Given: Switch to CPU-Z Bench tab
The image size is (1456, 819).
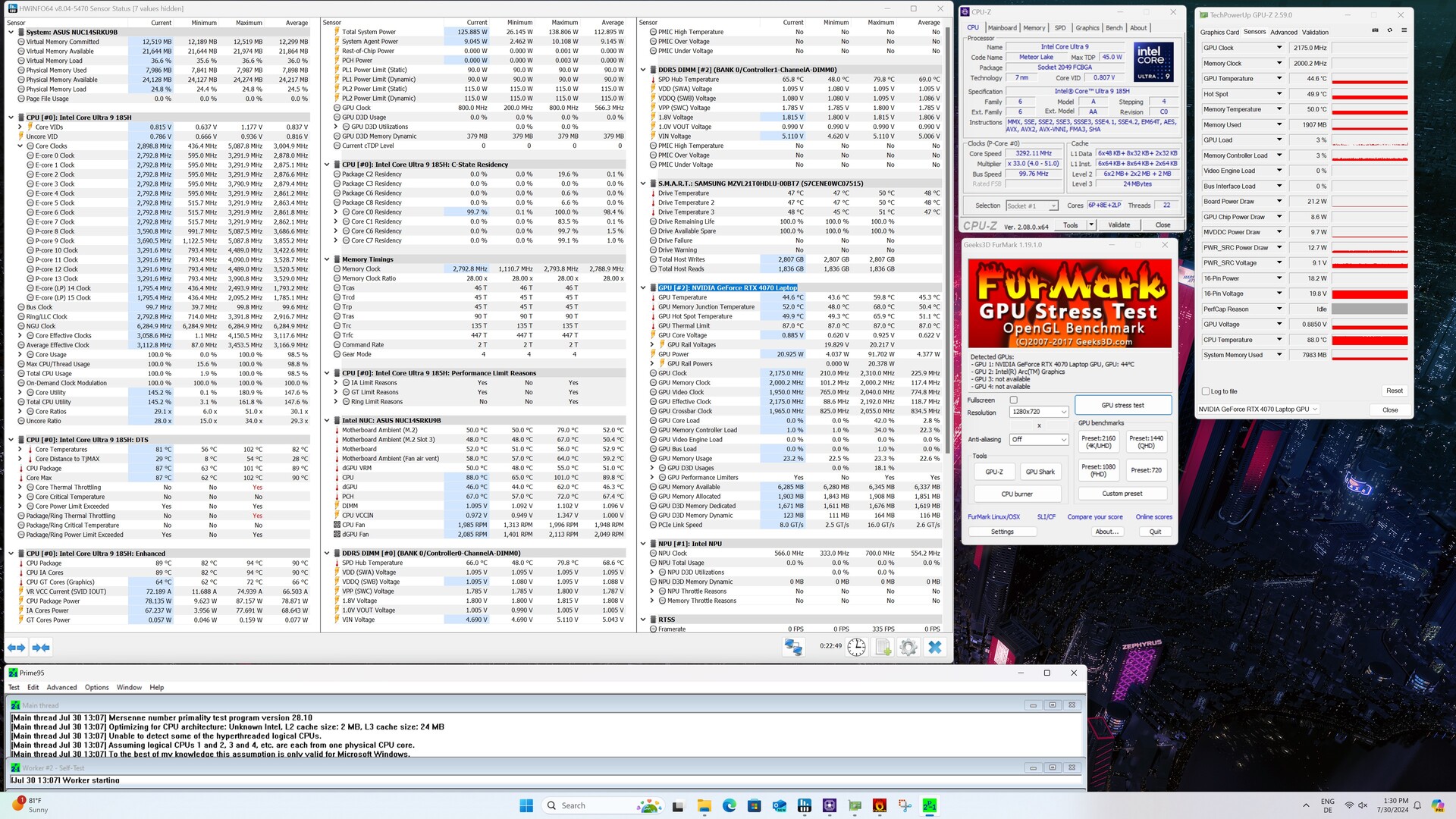Looking at the screenshot, I should point(1114,27).
